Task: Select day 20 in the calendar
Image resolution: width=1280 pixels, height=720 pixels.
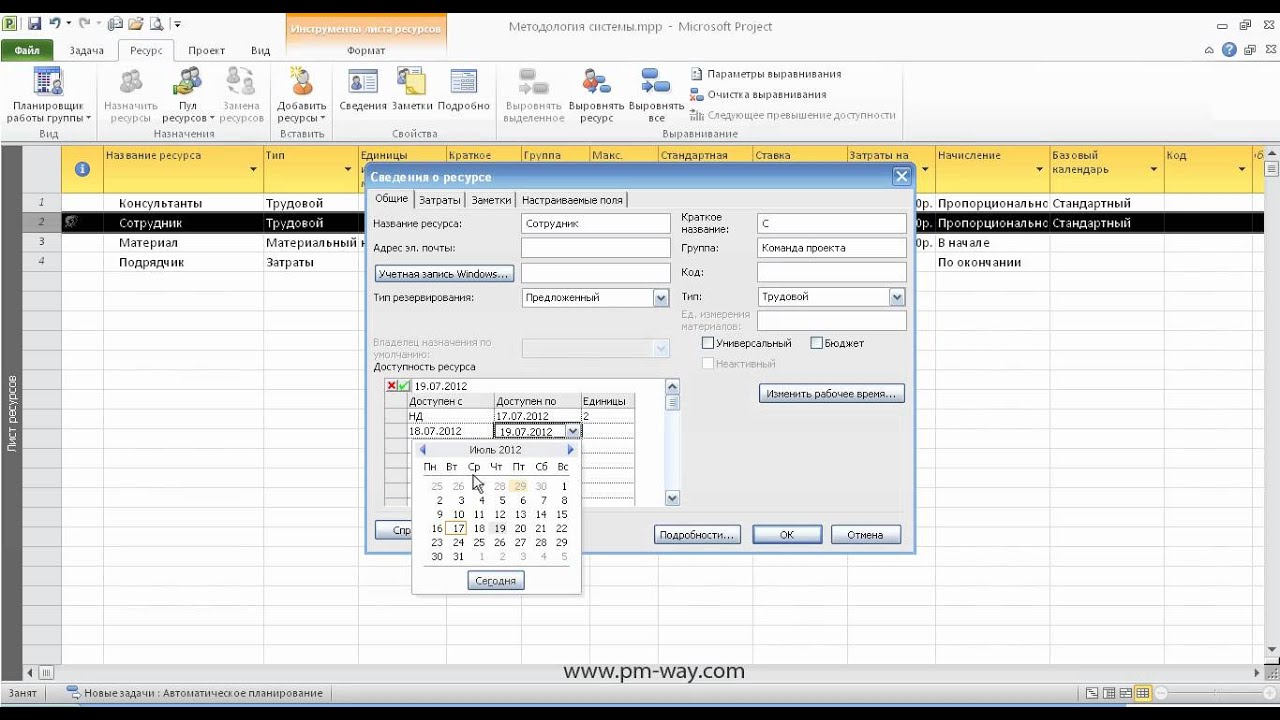Action: (x=520, y=528)
